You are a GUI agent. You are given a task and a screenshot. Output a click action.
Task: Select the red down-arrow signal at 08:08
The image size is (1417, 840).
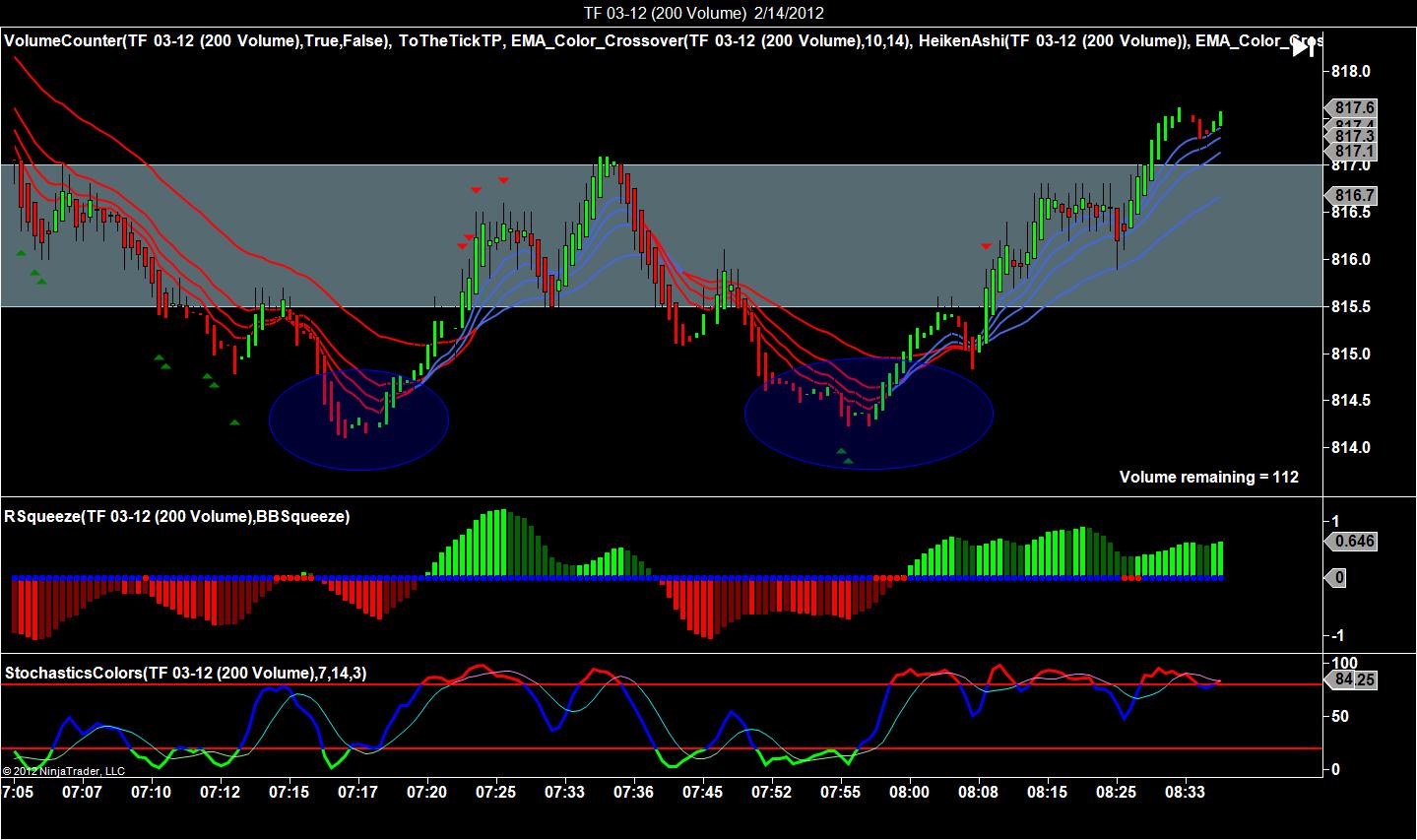click(x=986, y=245)
